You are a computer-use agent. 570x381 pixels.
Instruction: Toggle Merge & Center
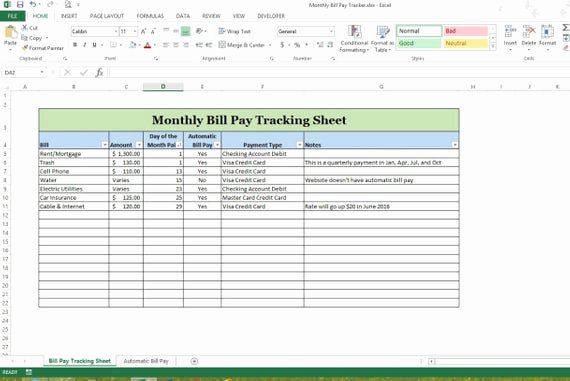click(242, 45)
